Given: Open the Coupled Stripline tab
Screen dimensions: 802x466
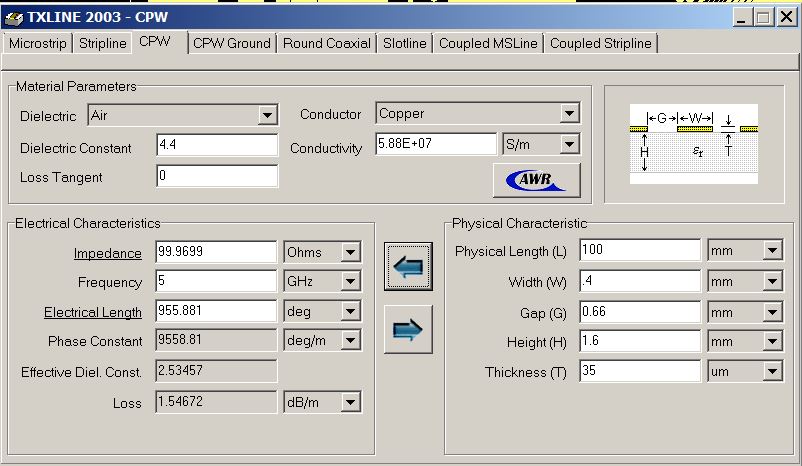Looking at the screenshot, I should pos(600,43).
